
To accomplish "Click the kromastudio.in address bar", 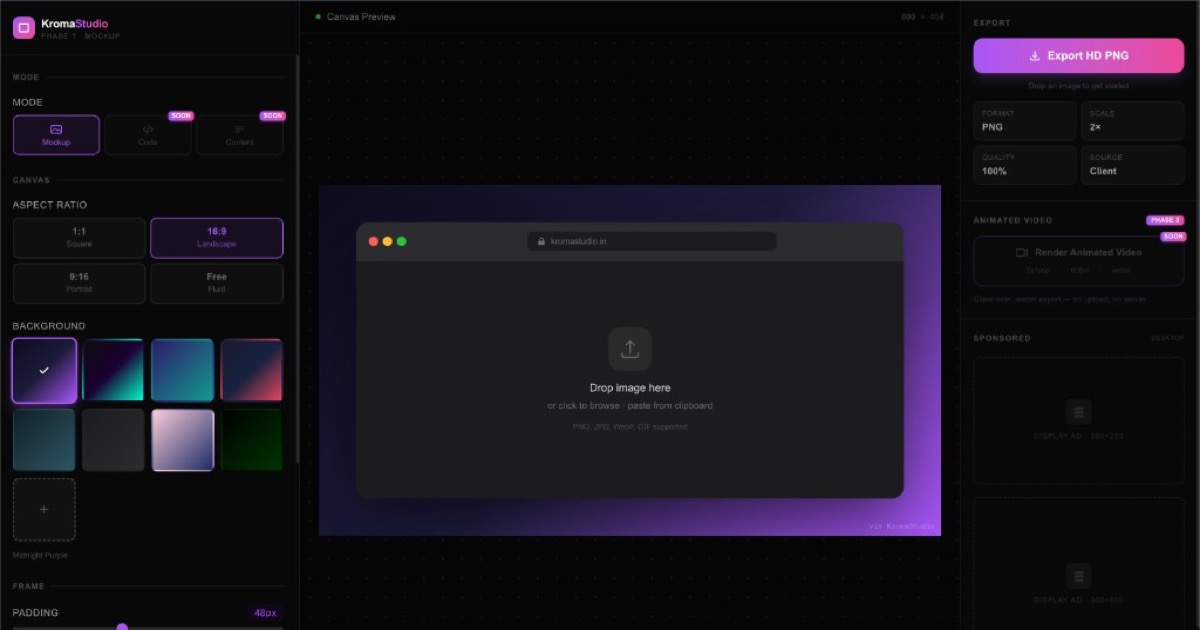I will tap(652, 241).
